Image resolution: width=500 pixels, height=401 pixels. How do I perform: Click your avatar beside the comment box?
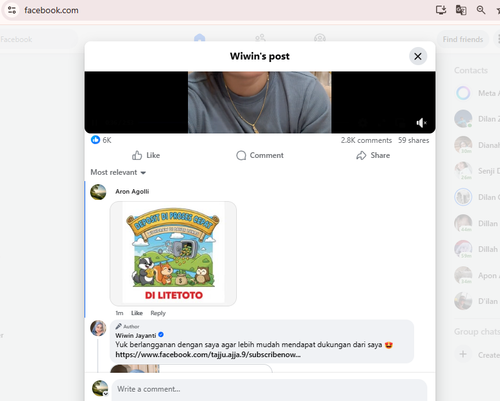tap(100, 388)
